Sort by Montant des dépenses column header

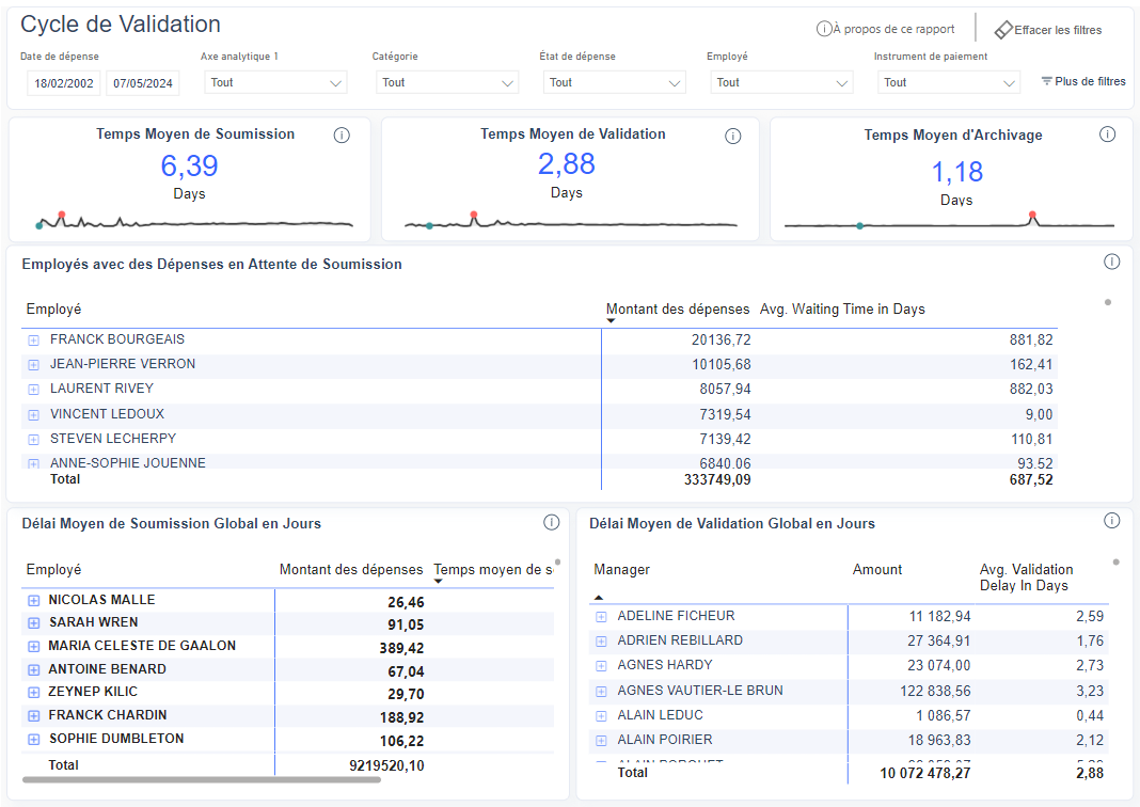click(677, 309)
